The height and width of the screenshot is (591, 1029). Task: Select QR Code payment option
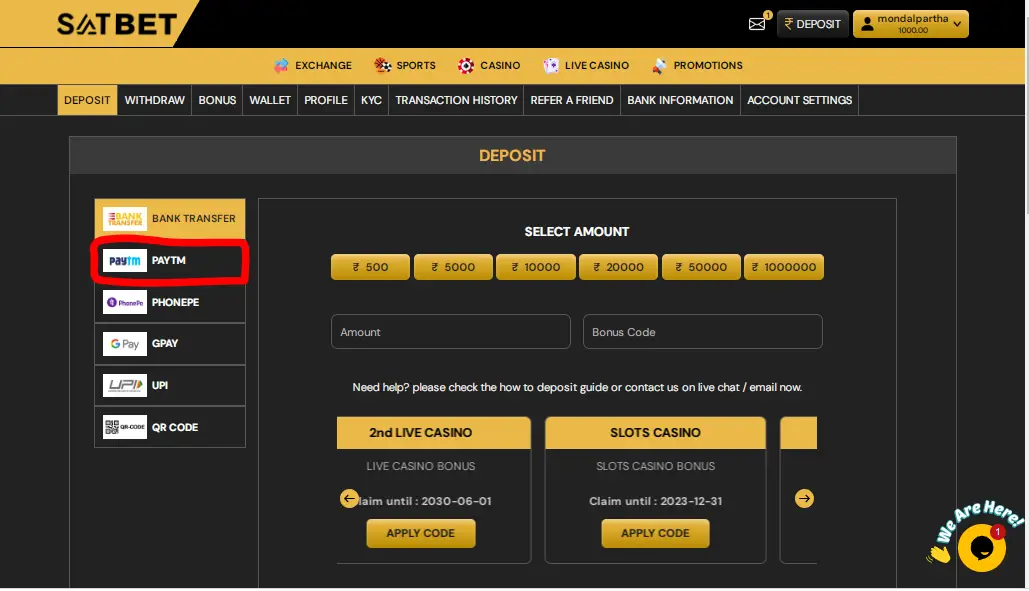click(x=169, y=427)
